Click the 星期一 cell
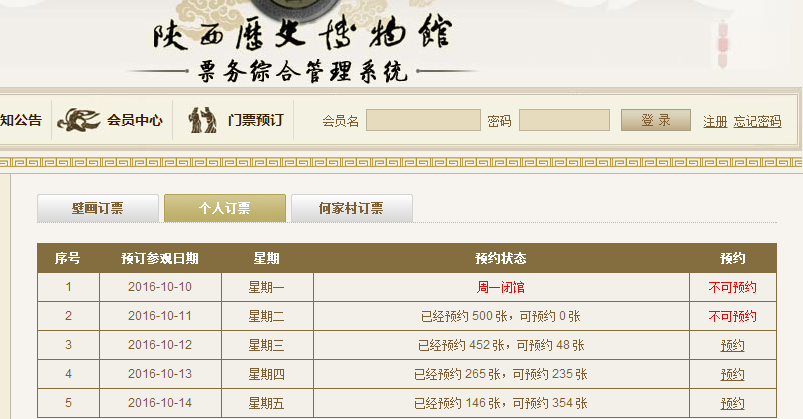 pos(266,287)
